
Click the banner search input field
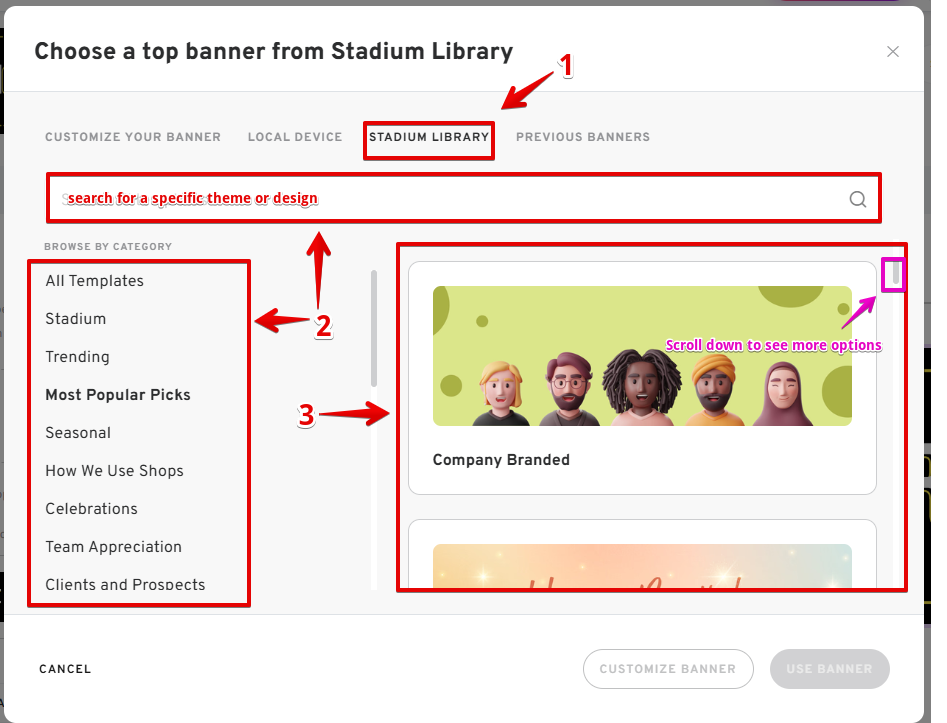450,199
